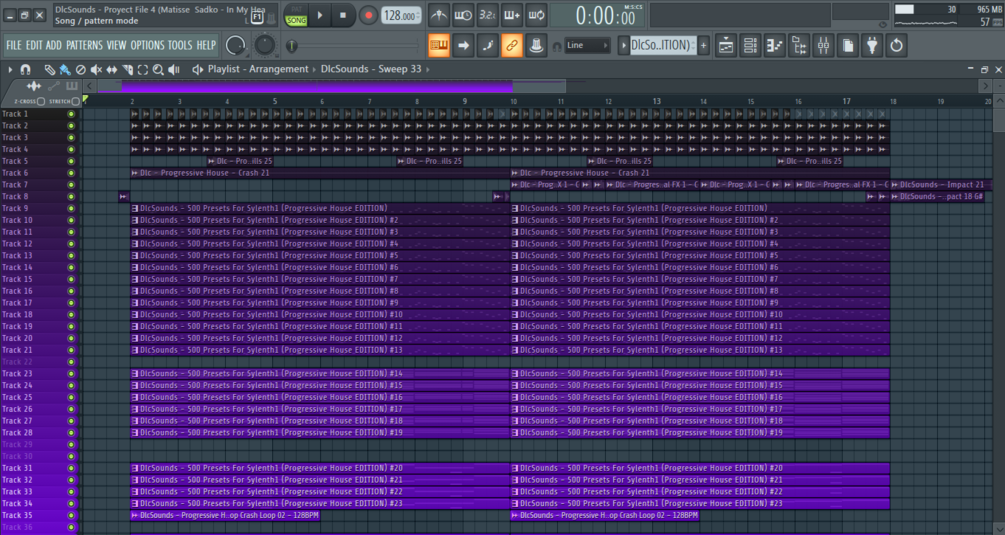Mute Track 28 via its green light
Image resolution: width=1005 pixels, height=535 pixels.
click(71, 432)
